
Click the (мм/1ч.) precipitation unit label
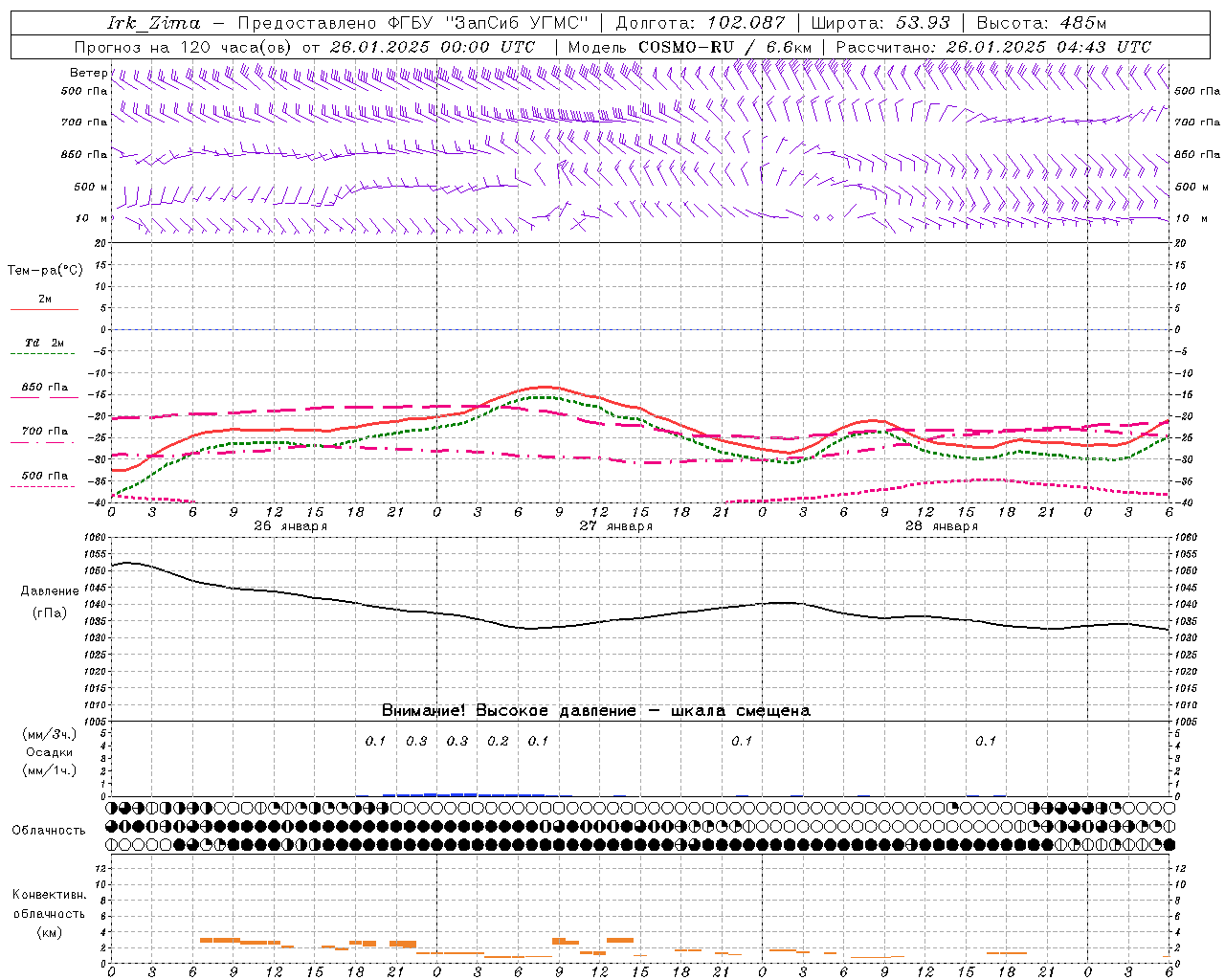click(x=49, y=770)
